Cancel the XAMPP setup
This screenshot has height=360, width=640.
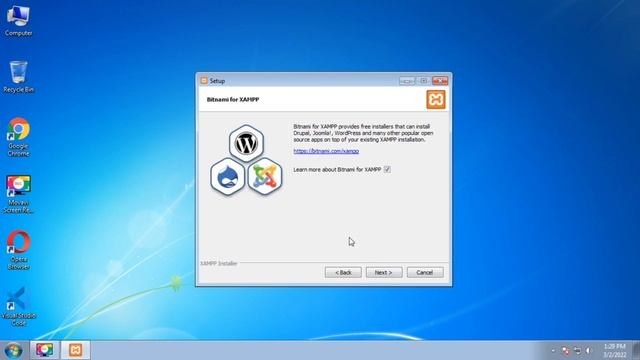tap(425, 272)
